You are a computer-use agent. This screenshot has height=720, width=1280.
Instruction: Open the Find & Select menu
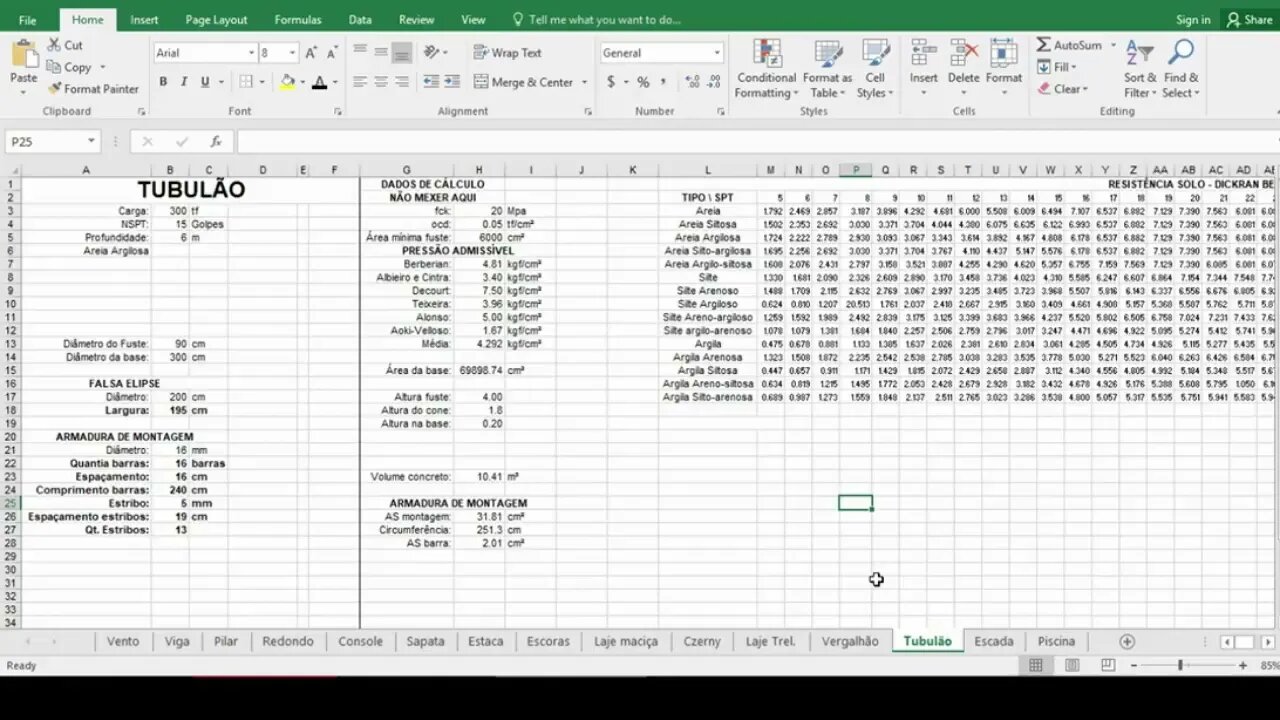point(1181,68)
